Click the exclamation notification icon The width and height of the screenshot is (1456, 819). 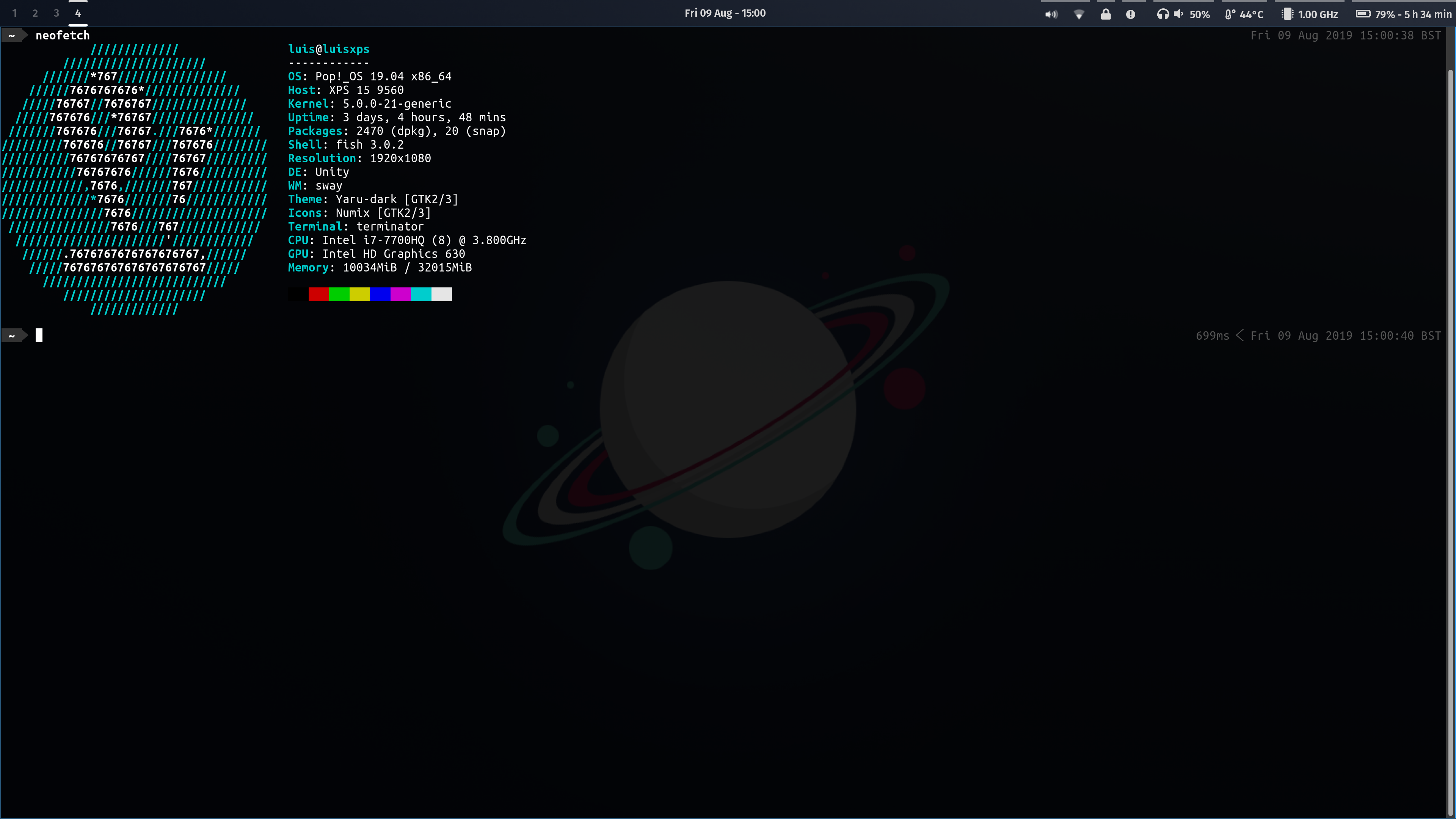1130,14
